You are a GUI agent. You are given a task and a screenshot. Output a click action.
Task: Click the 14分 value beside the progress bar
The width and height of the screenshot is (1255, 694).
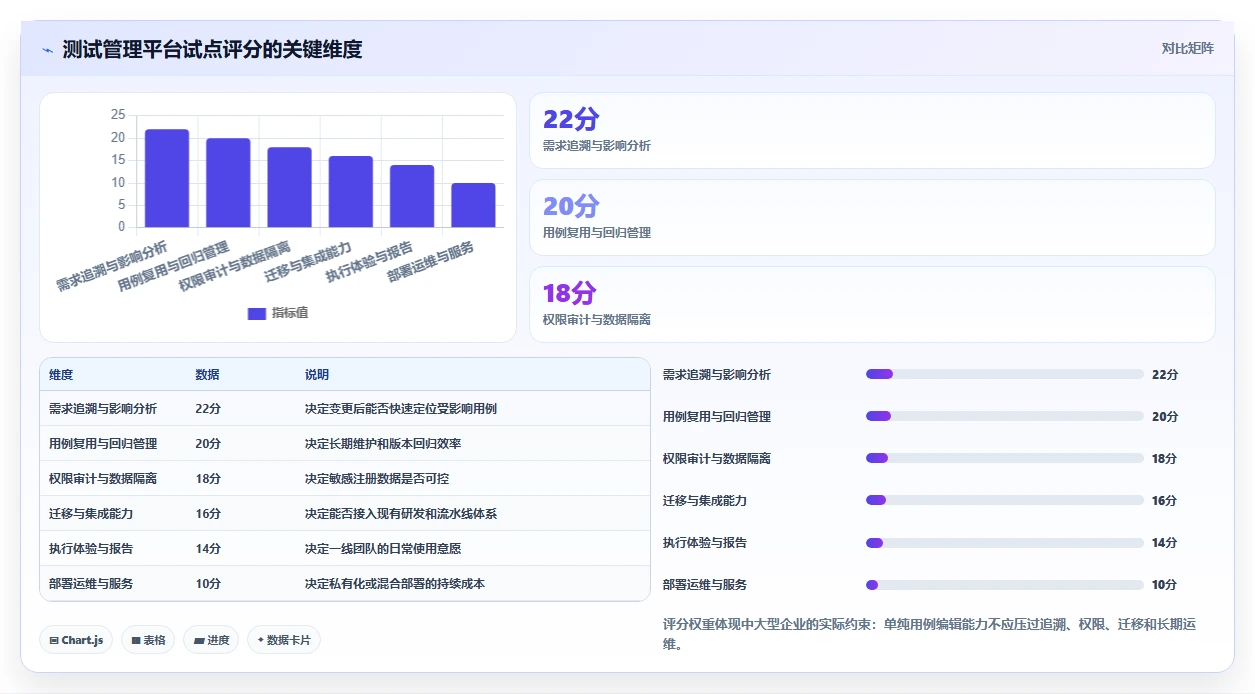1165,543
